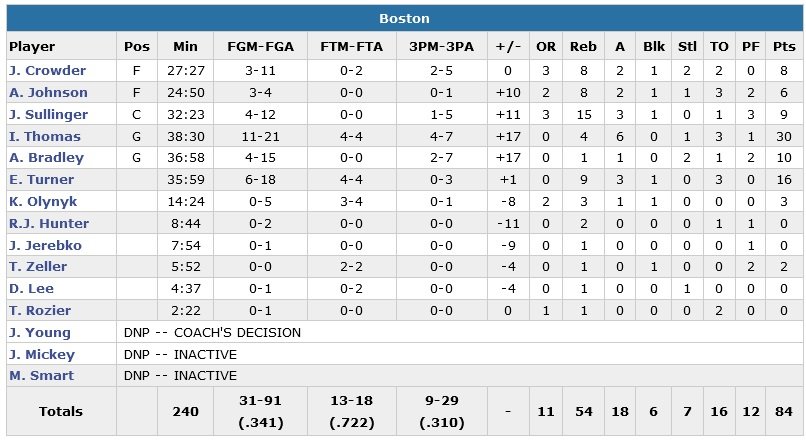Open M. Smart's player profile
Viewport: 806px width, 444px height.
(x=39, y=376)
